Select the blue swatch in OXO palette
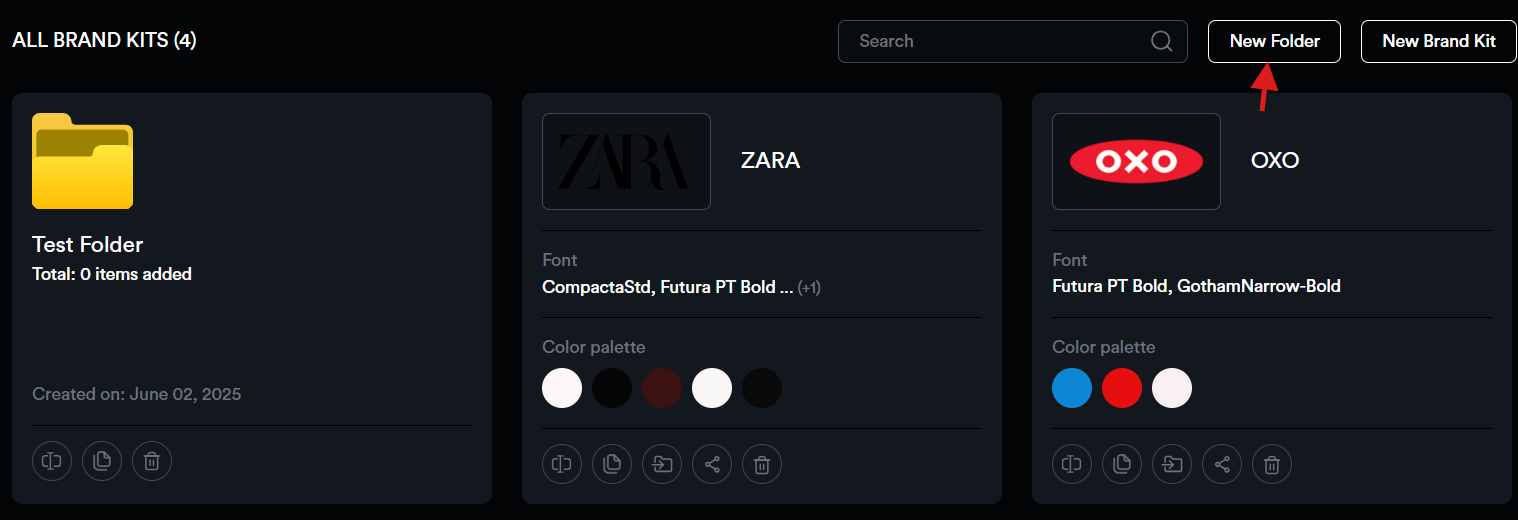This screenshot has width=1518, height=520. 1072,388
